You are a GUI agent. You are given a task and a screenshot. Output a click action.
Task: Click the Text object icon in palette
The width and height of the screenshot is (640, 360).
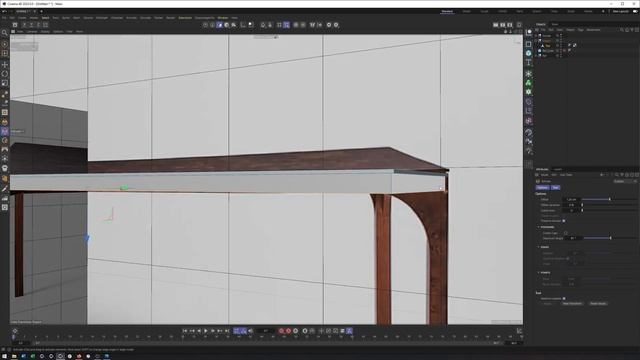click(529, 62)
